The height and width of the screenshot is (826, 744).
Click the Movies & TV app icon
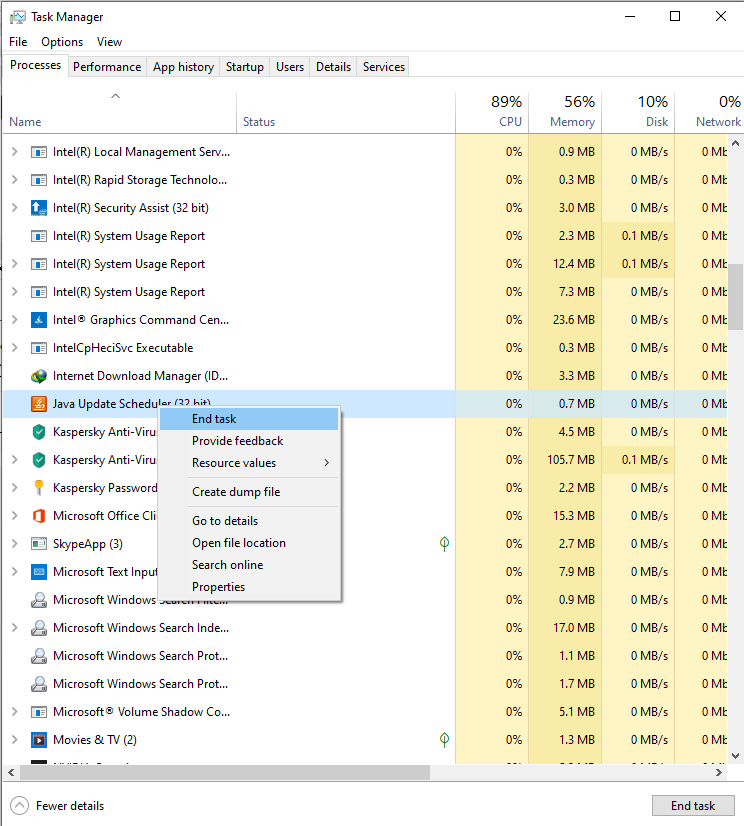(38, 740)
